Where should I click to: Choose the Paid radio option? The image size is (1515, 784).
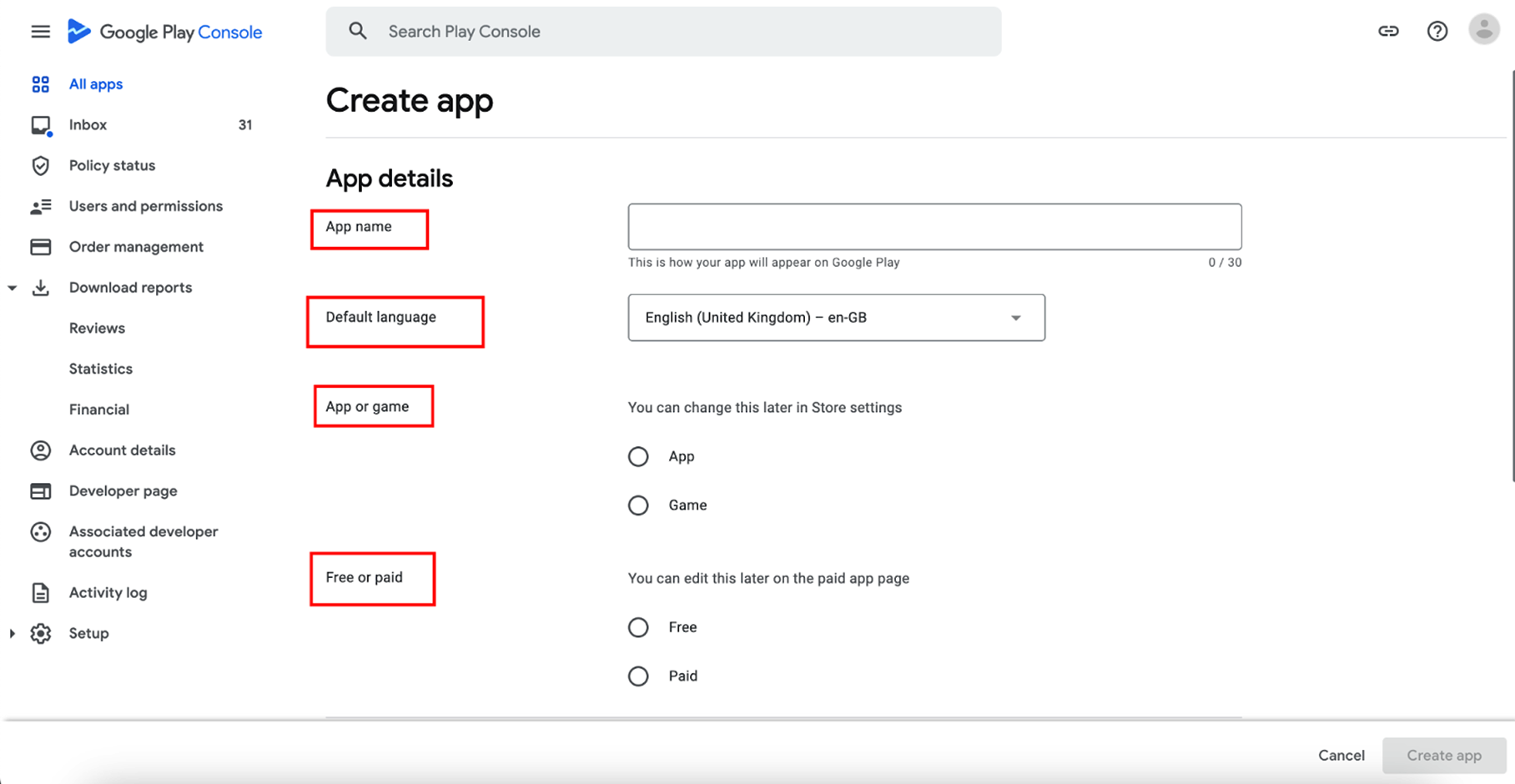pyautogui.click(x=638, y=676)
